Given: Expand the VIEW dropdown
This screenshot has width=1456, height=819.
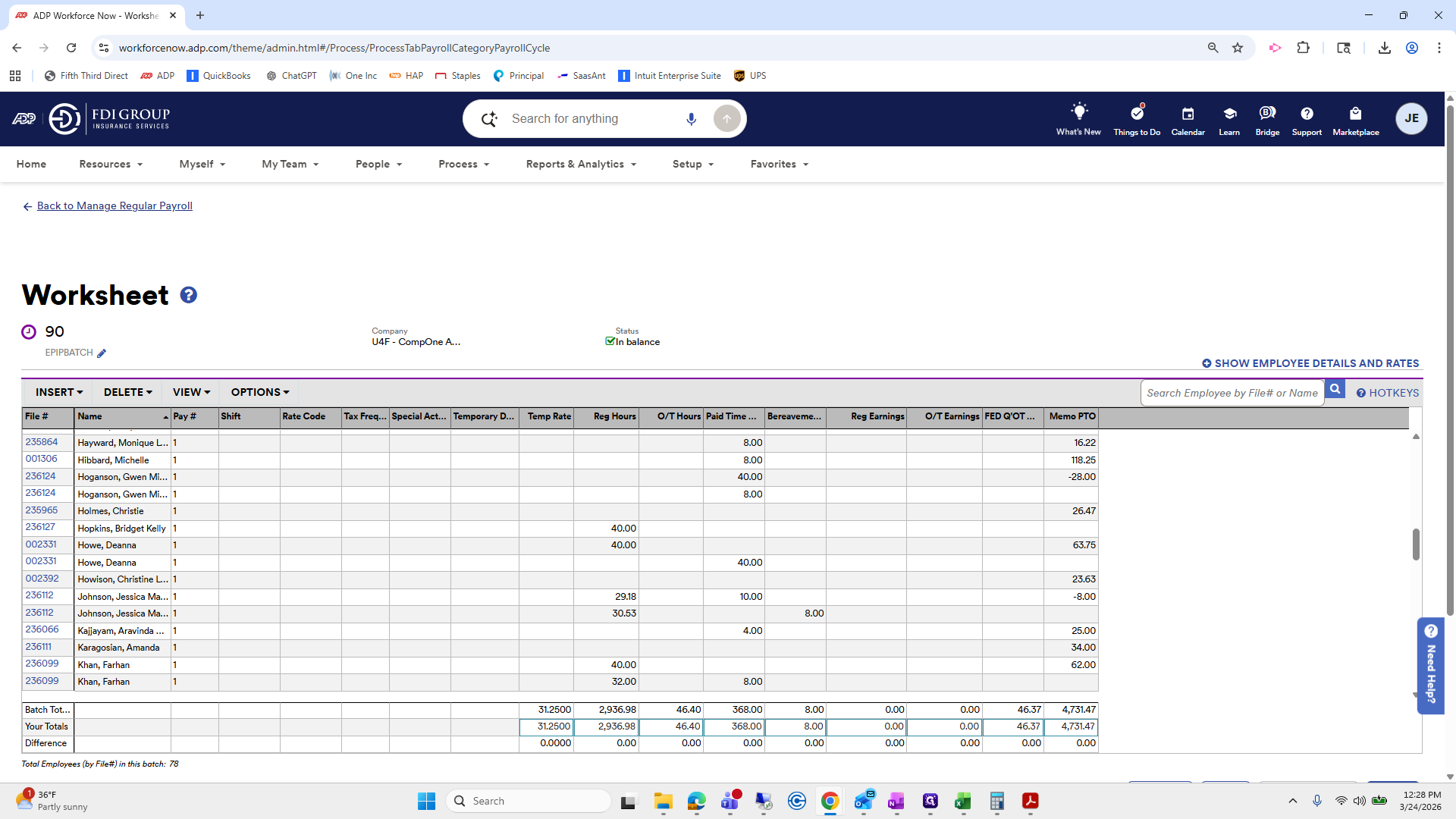Looking at the screenshot, I should click(x=190, y=392).
